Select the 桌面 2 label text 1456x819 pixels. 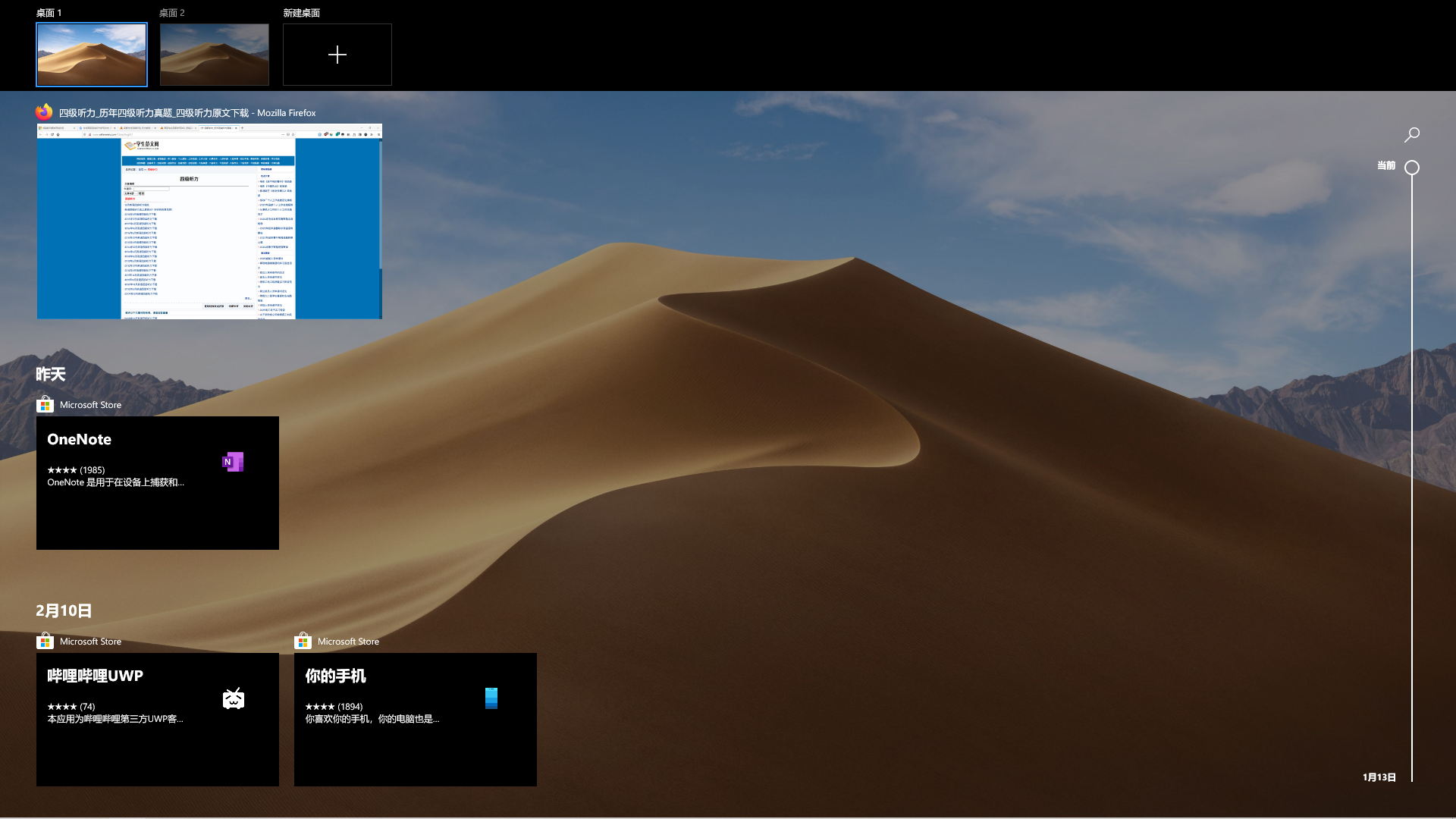tap(172, 13)
